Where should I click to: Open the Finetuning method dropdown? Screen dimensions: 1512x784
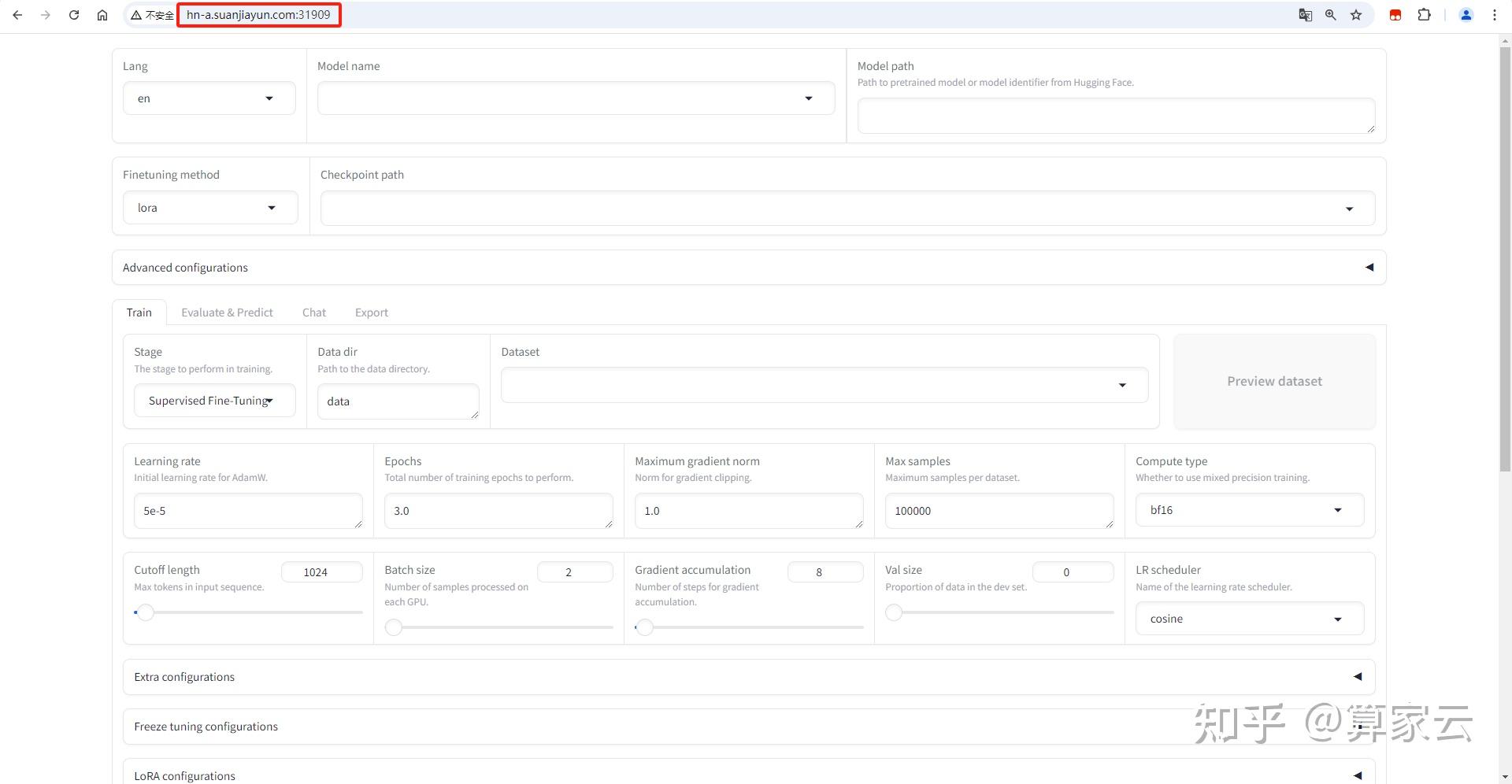coord(210,208)
